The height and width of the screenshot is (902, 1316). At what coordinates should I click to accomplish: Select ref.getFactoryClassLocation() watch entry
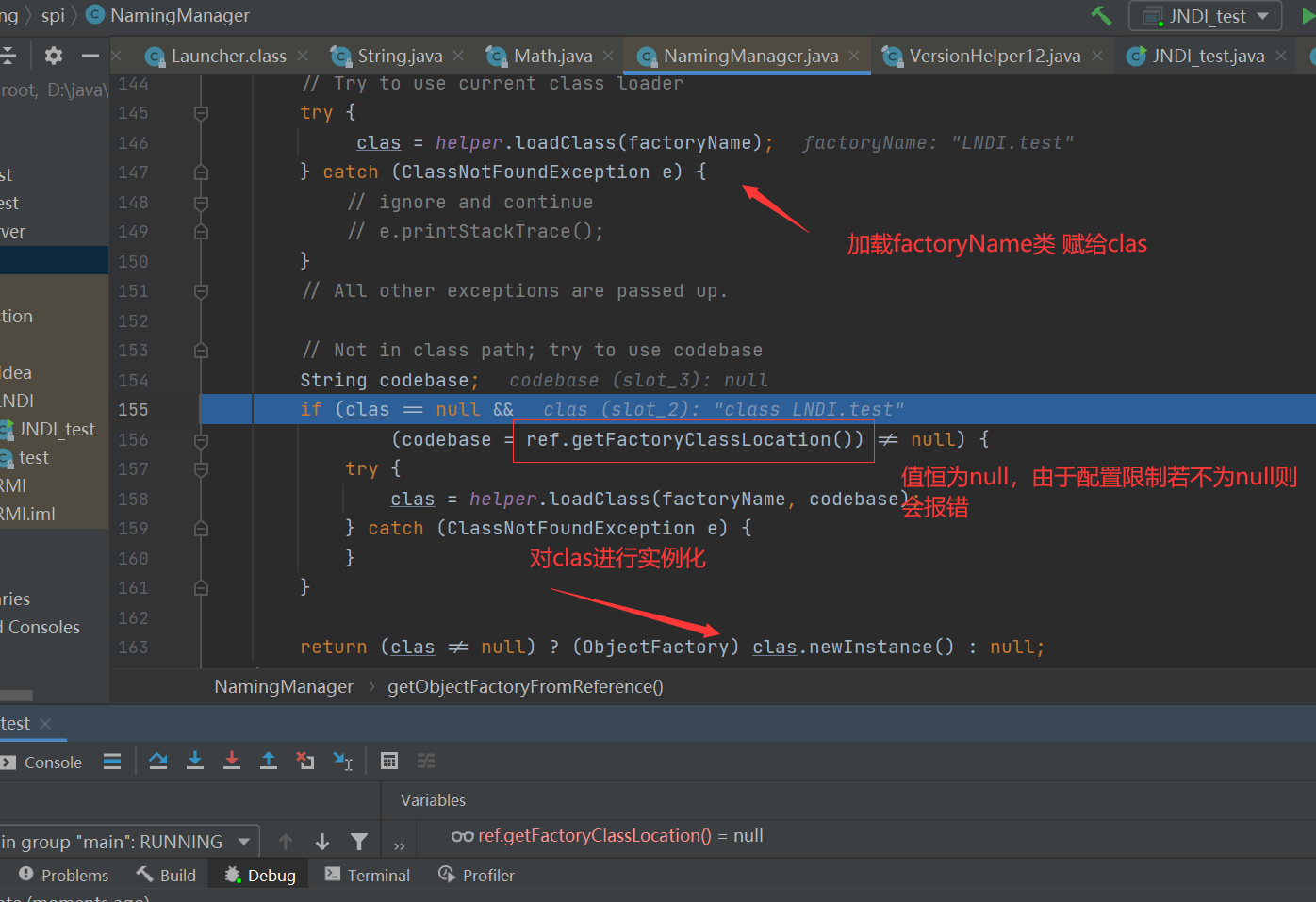607,836
